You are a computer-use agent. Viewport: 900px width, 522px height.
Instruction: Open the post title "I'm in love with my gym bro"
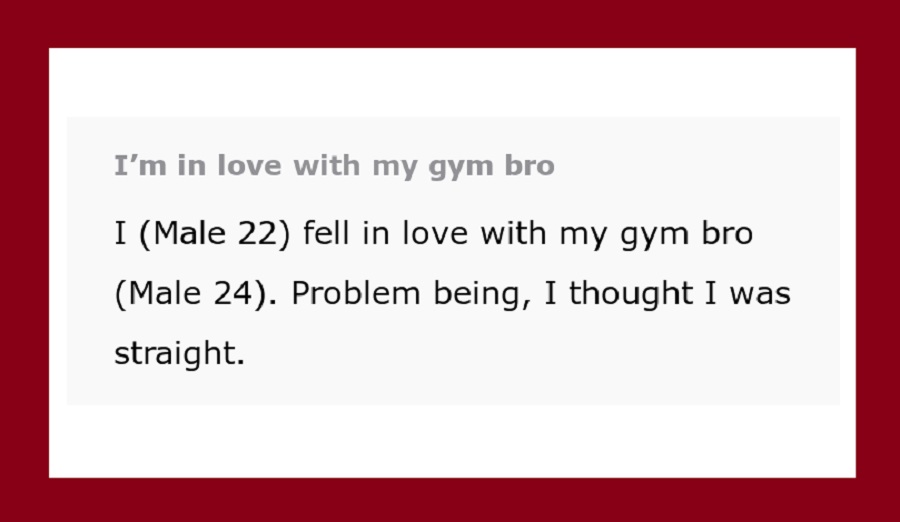tap(334, 167)
